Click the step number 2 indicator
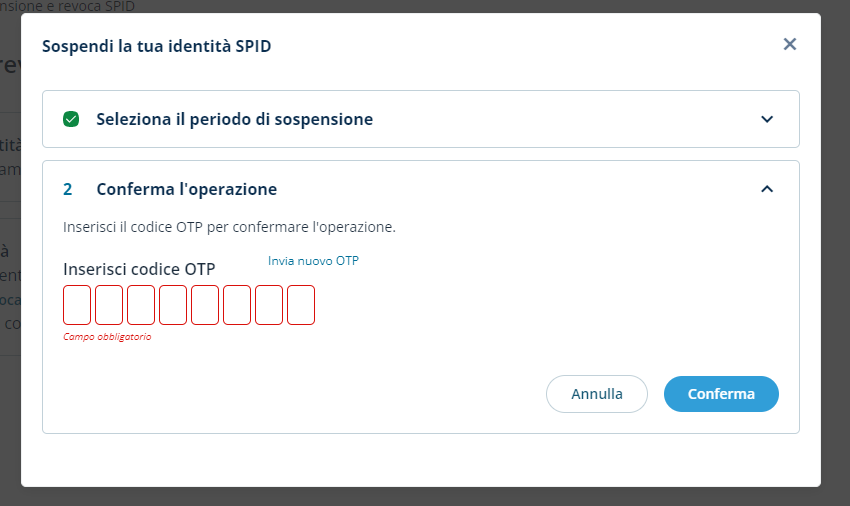 coord(68,189)
